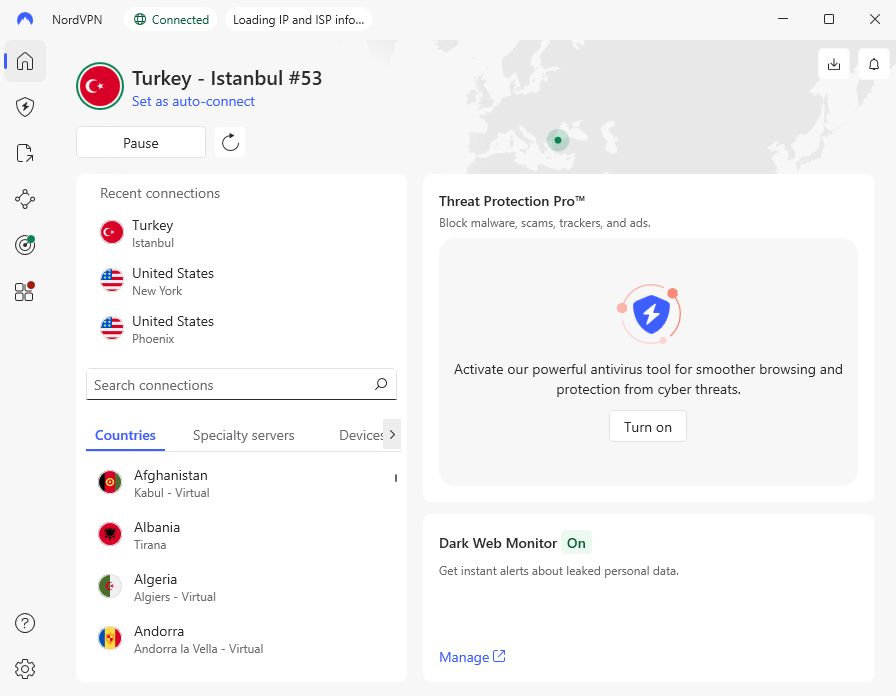Click the NordVPN logo icon

(x=25, y=19)
